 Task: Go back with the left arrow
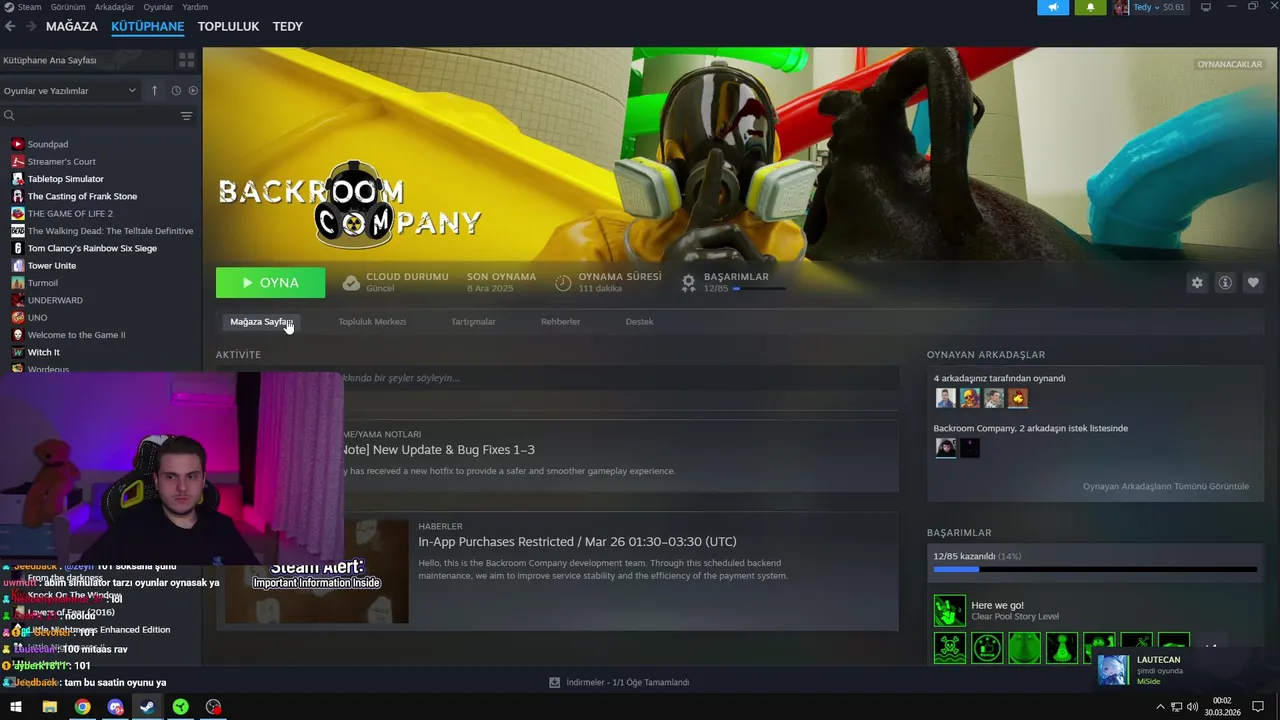coord(11,26)
